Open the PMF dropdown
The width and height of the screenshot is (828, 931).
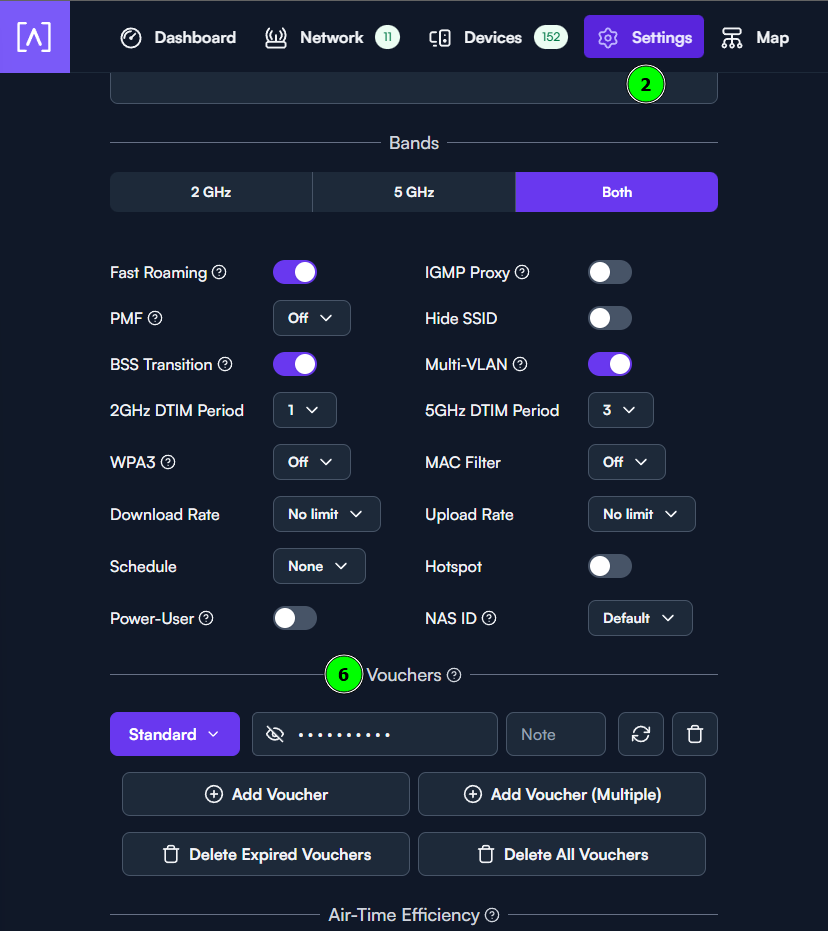point(311,318)
